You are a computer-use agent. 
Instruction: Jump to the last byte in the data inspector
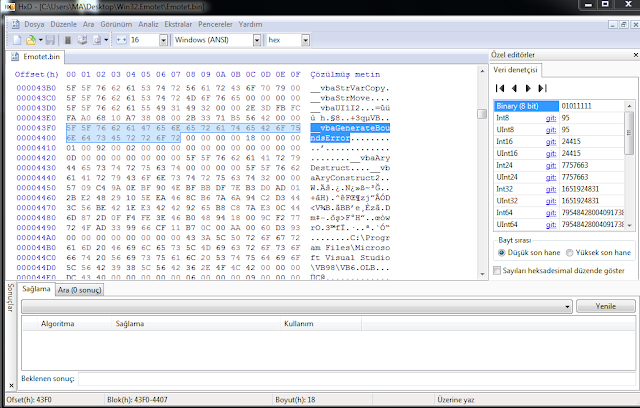pyautogui.click(x=542, y=88)
